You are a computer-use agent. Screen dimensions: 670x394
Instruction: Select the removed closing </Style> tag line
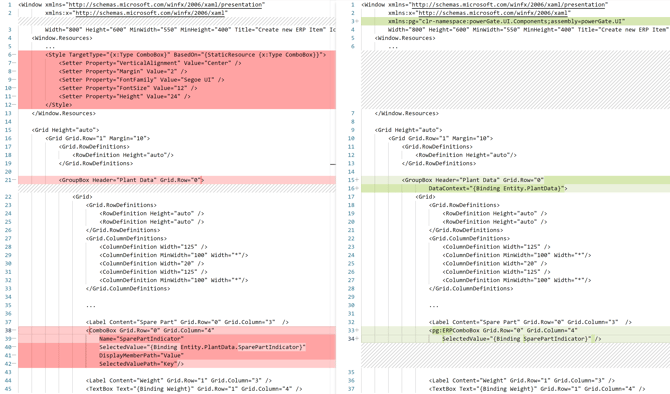point(177,105)
